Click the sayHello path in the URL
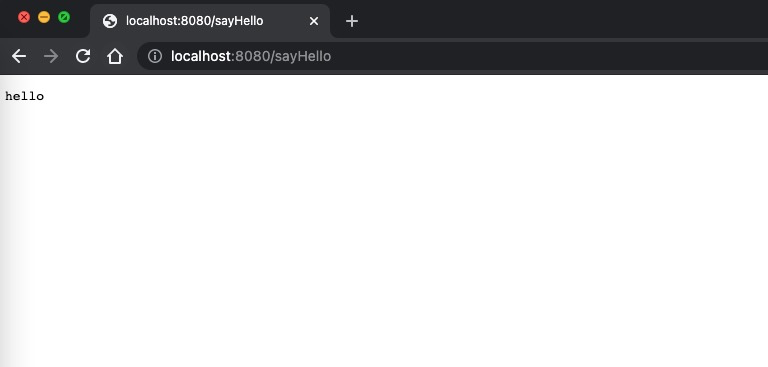 303,56
